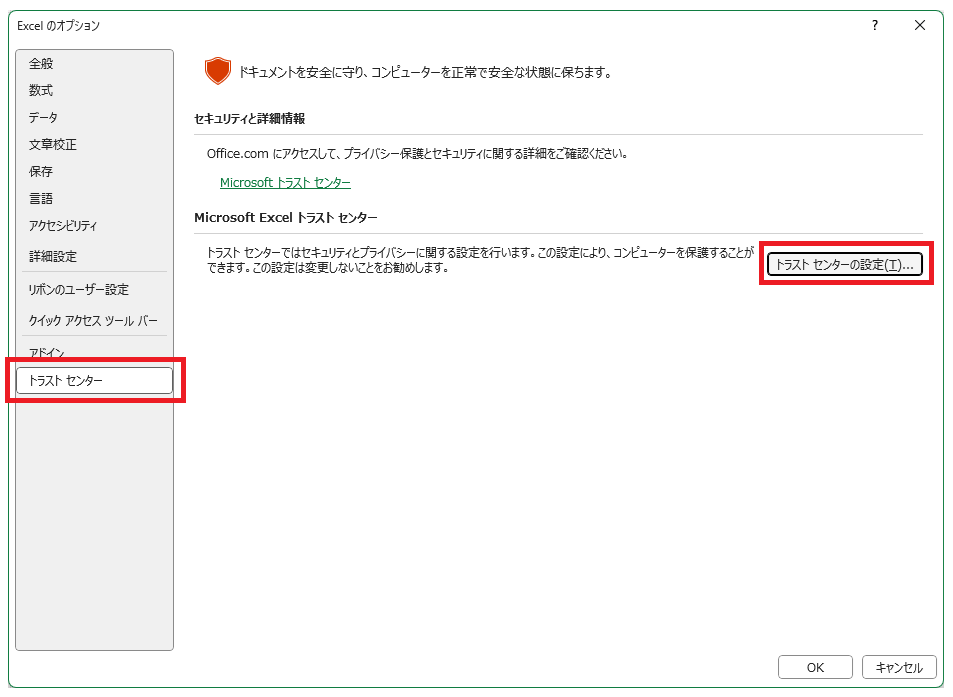This screenshot has width=953, height=697.
Task: Select クイック アクセス ツール バー category
Action: pyautogui.click(x=93, y=320)
